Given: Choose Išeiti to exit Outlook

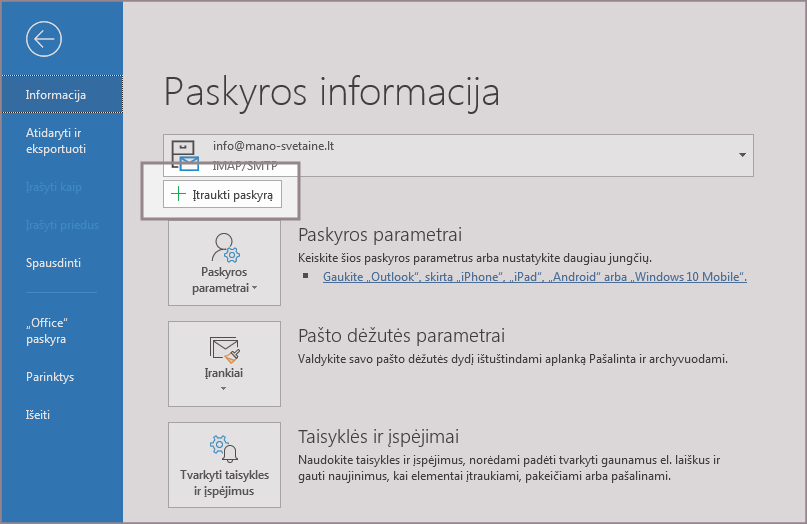Looking at the screenshot, I should pyautogui.click(x=38, y=414).
